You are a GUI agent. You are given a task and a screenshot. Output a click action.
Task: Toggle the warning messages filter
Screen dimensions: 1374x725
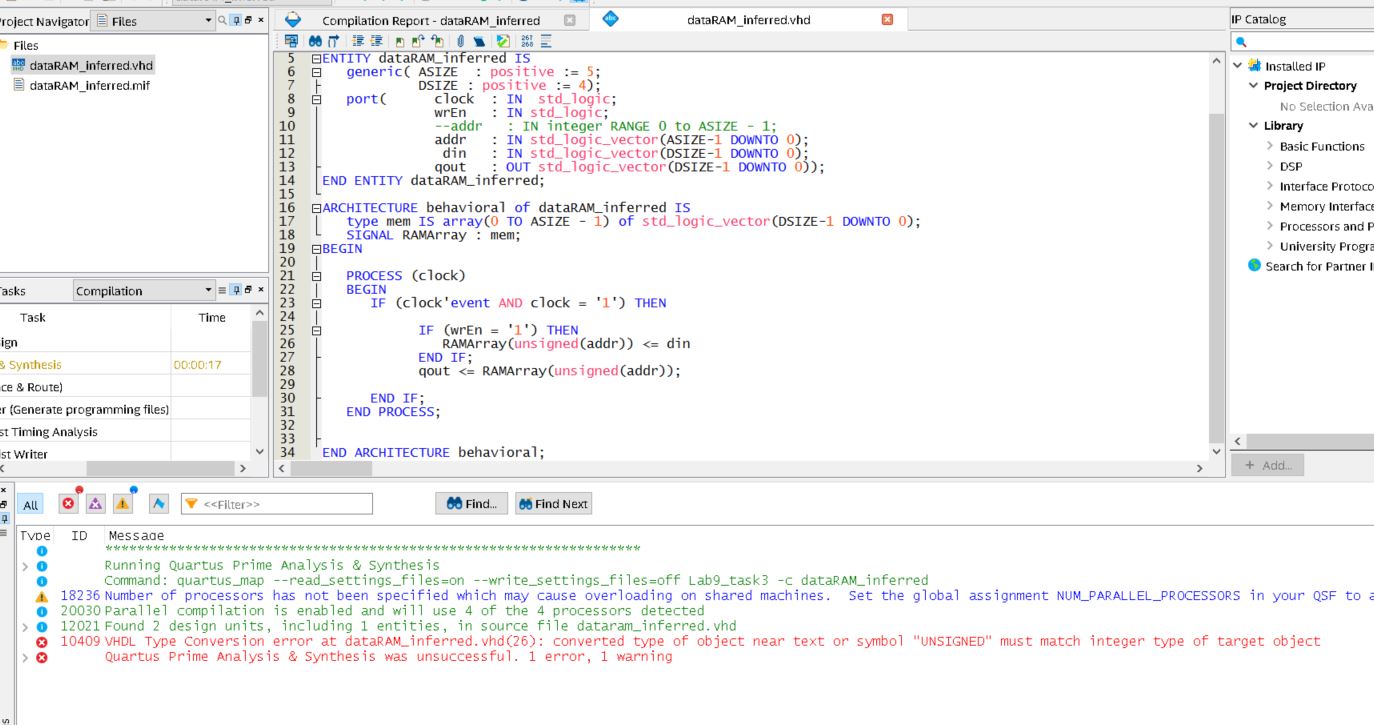click(121, 503)
